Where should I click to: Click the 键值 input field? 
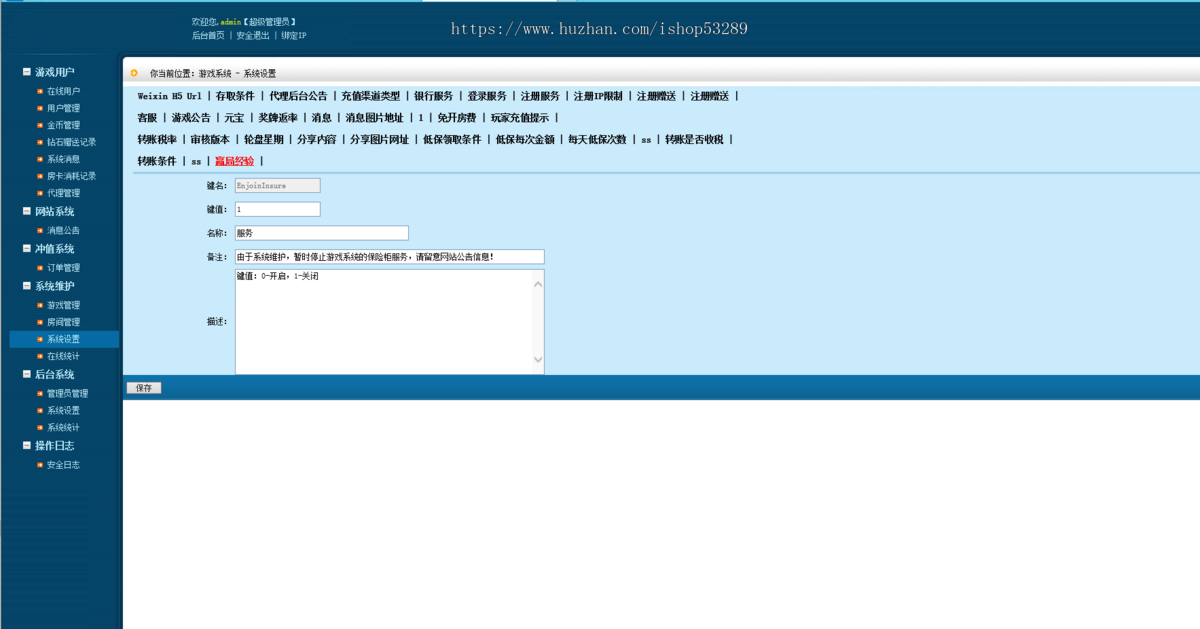tap(278, 209)
